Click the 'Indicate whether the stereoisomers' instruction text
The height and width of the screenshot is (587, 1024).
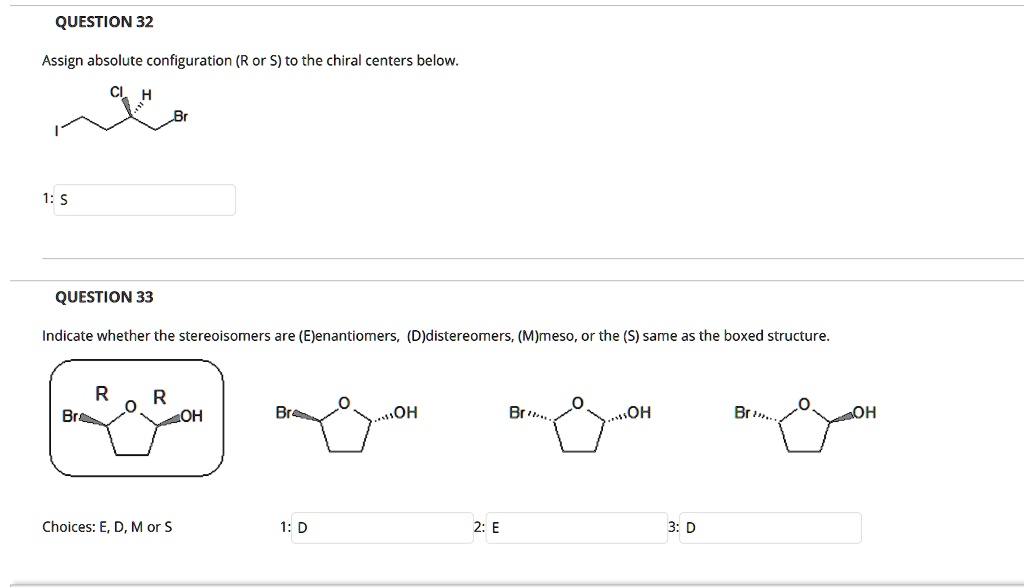pyautogui.click(x=435, y=336)
